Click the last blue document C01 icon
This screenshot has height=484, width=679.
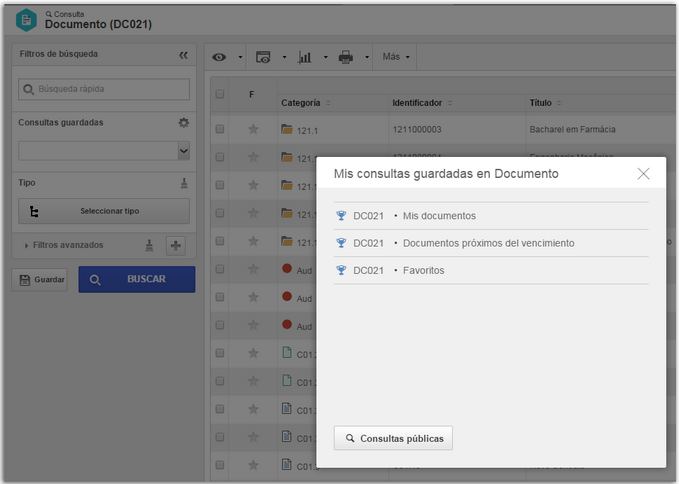click(287, 464)
